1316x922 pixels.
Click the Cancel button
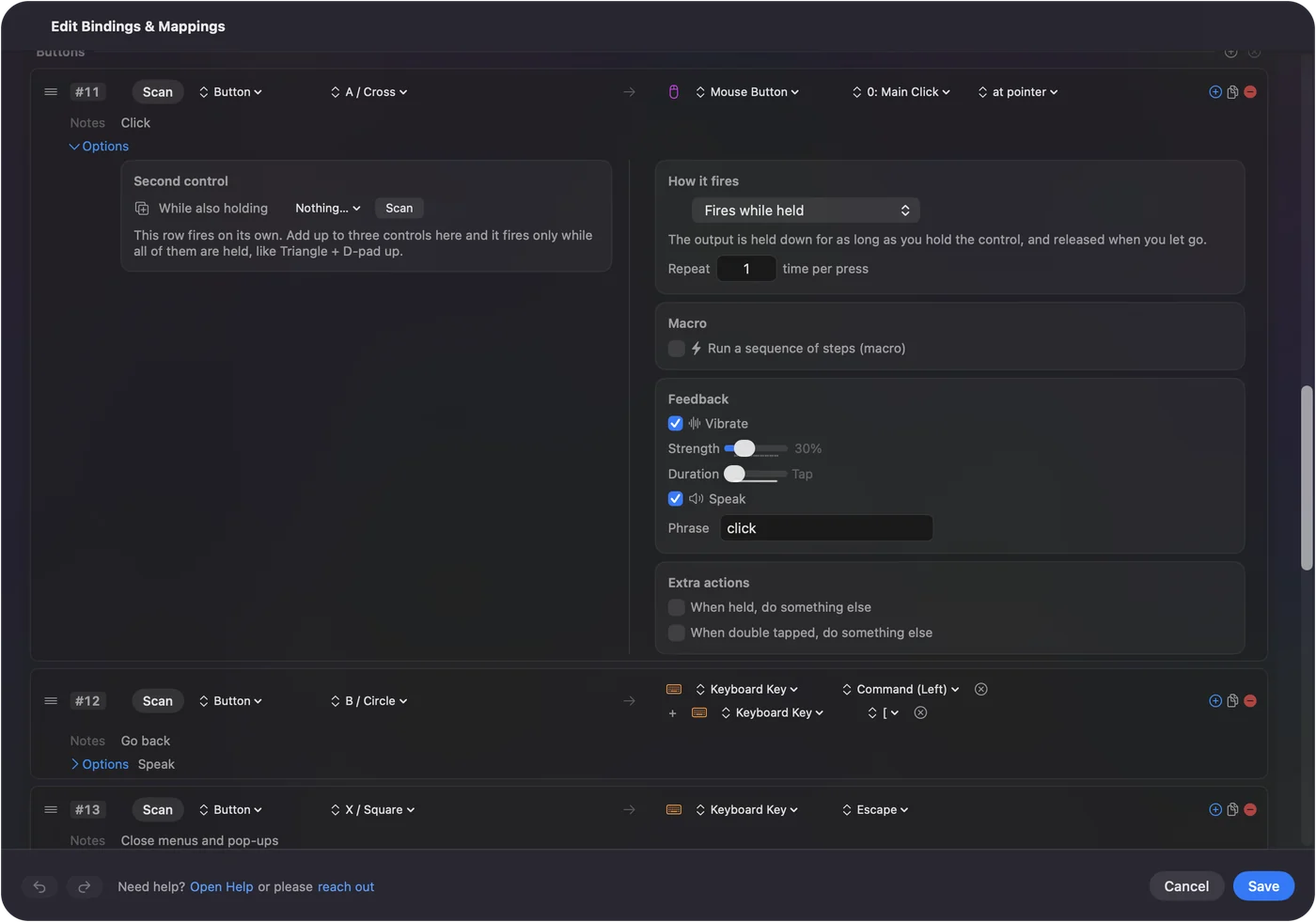1186,886
